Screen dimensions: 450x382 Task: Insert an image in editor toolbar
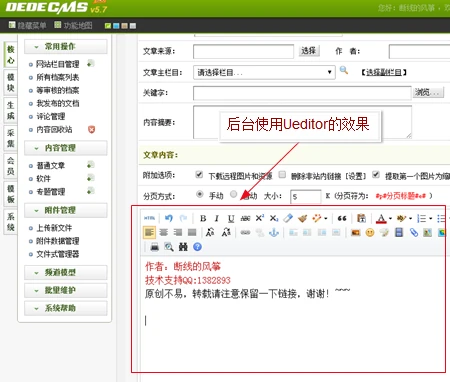pos(355,232)
